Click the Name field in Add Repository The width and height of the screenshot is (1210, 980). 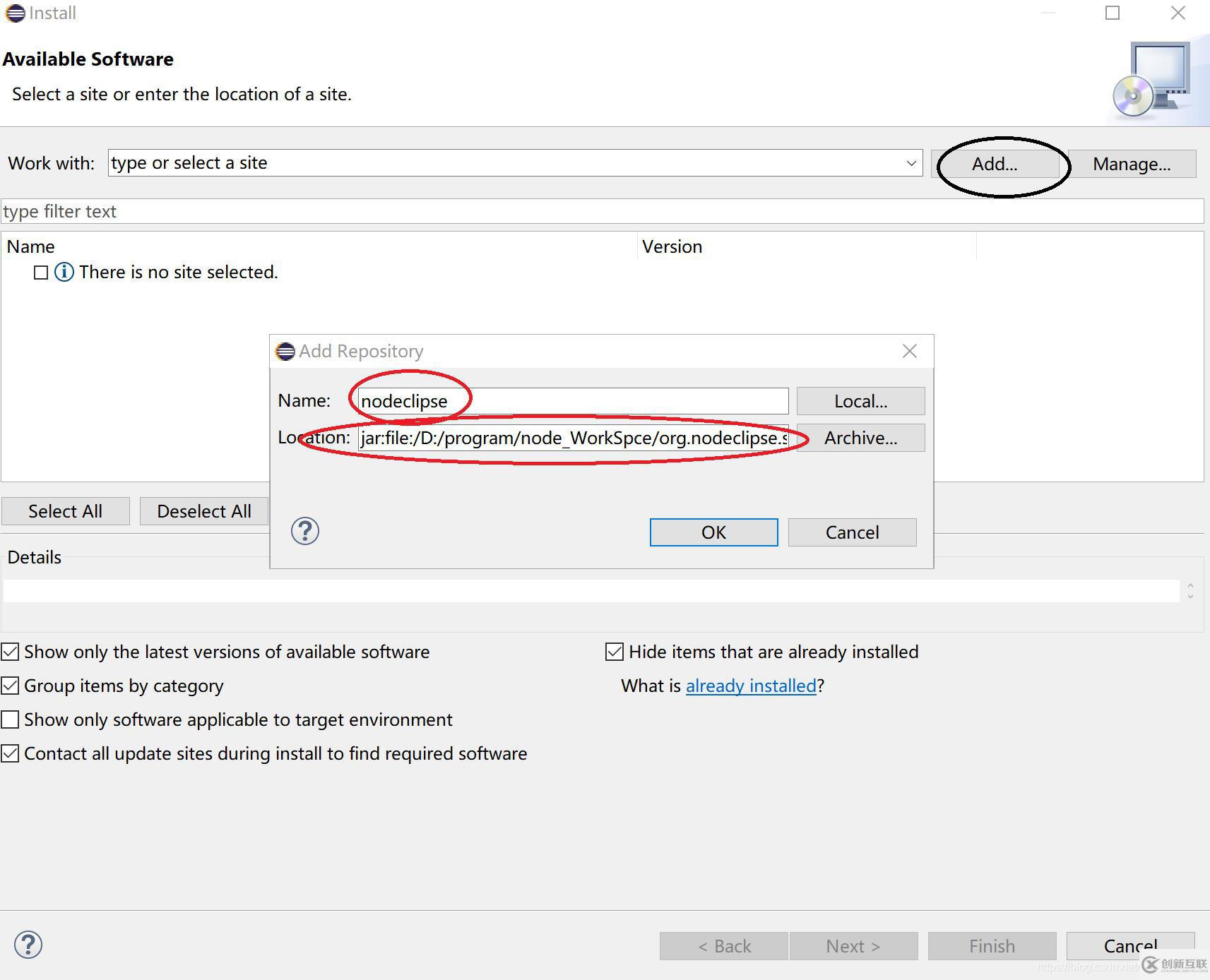click(x=573, y=401)
